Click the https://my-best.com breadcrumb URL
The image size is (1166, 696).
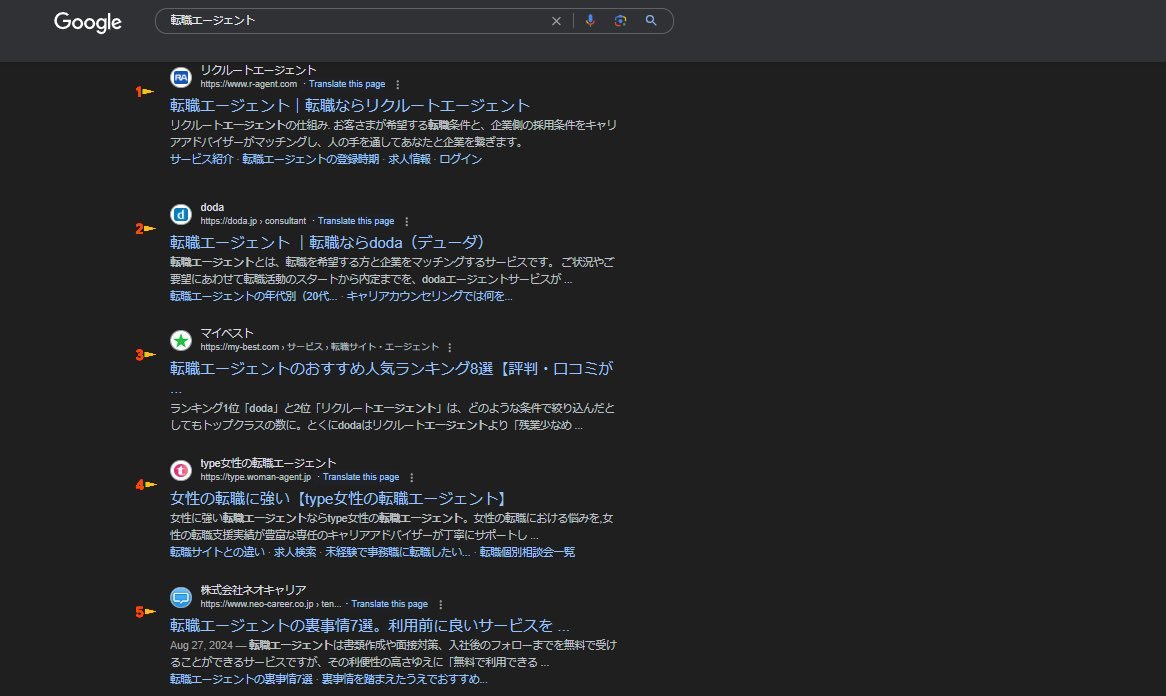pos(320,347)
